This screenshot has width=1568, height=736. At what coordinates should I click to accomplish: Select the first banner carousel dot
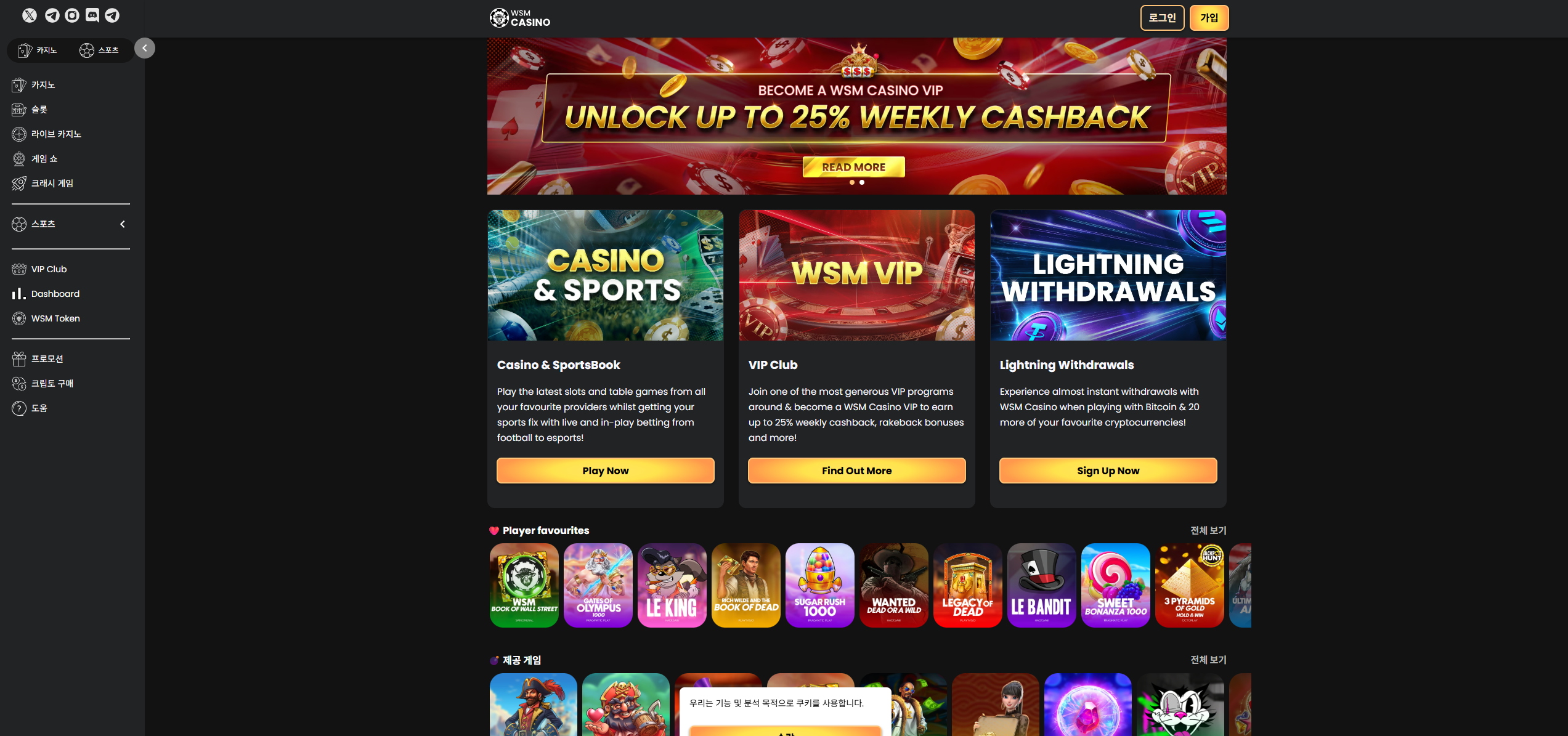coord(852,182)
